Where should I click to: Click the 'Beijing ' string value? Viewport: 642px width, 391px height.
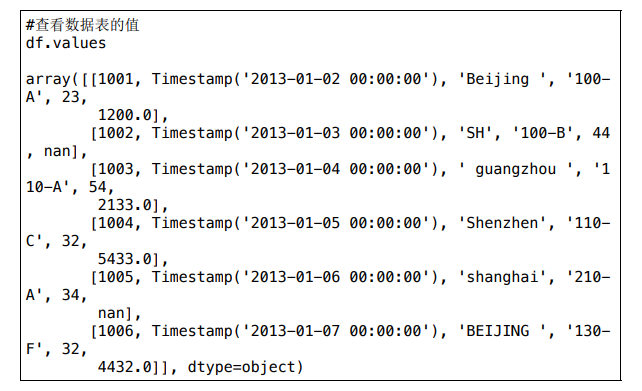click(x=502, y=79)
